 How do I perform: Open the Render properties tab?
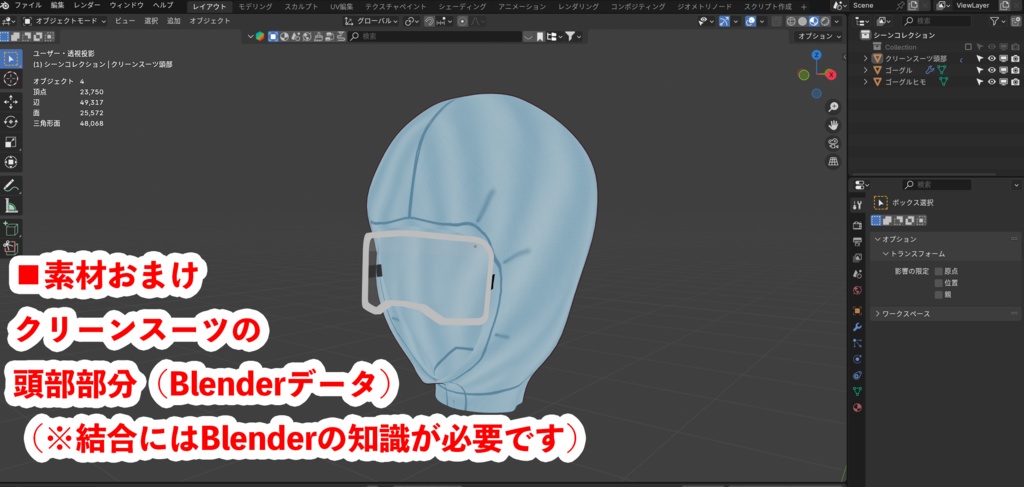857,225
